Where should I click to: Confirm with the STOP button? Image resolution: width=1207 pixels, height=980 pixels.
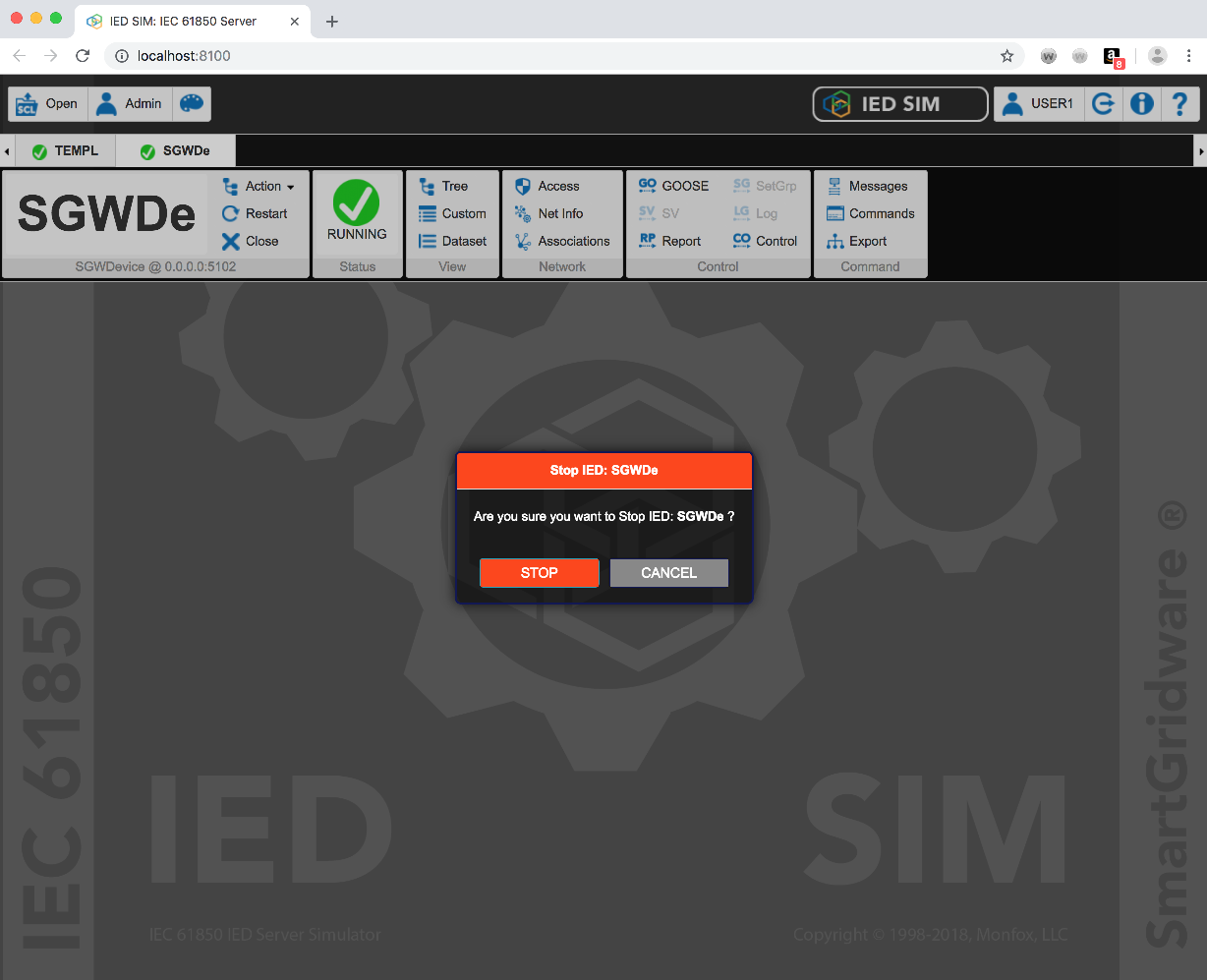click(x=540, y=573)
